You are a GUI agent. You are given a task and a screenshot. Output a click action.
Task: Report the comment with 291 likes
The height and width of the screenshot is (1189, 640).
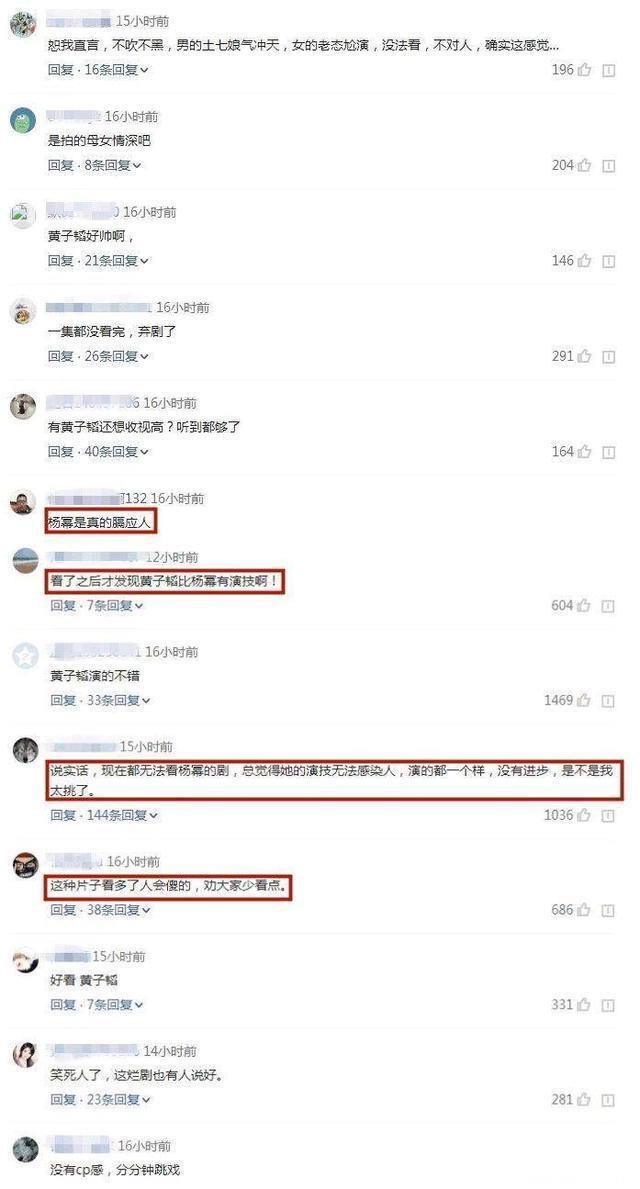coord(608,356)
